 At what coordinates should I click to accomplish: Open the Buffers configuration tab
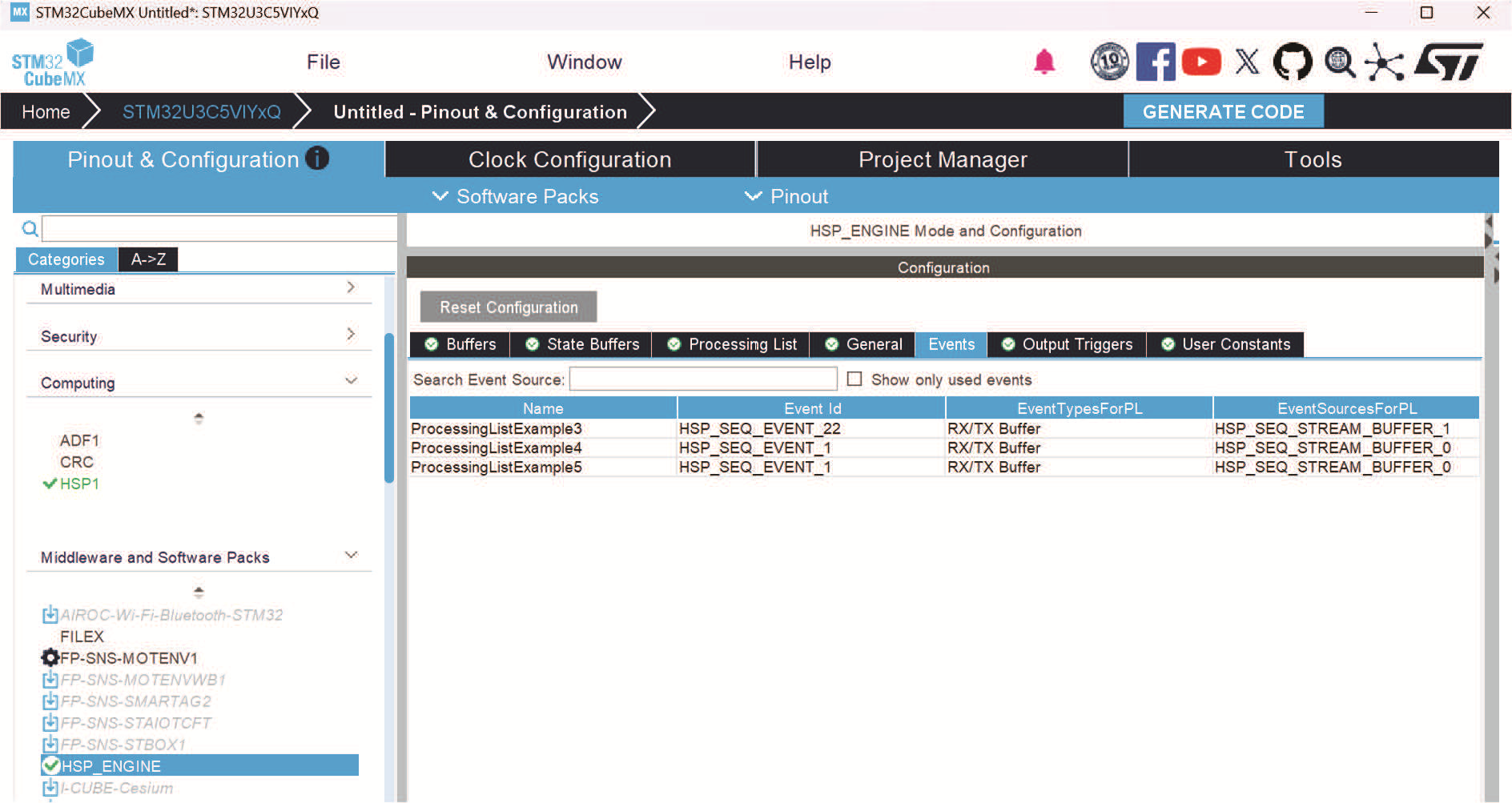point(460,344)
